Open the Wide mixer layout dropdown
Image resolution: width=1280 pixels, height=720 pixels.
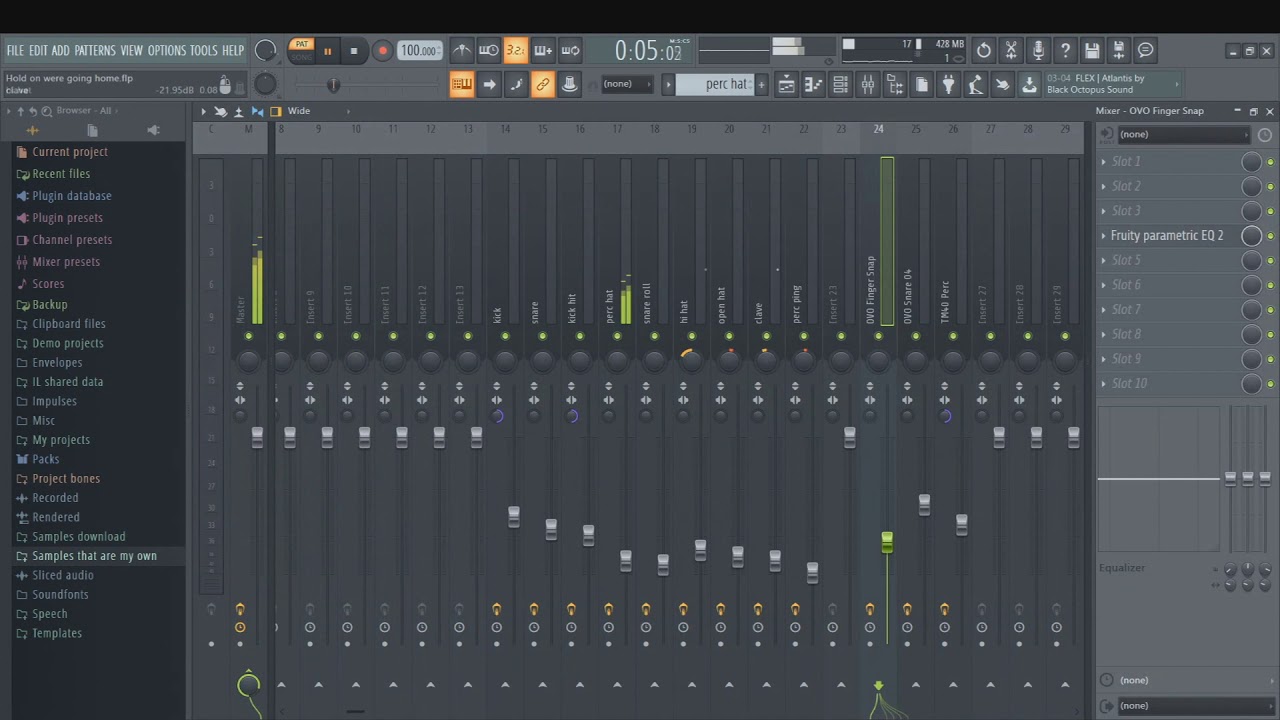319,111
